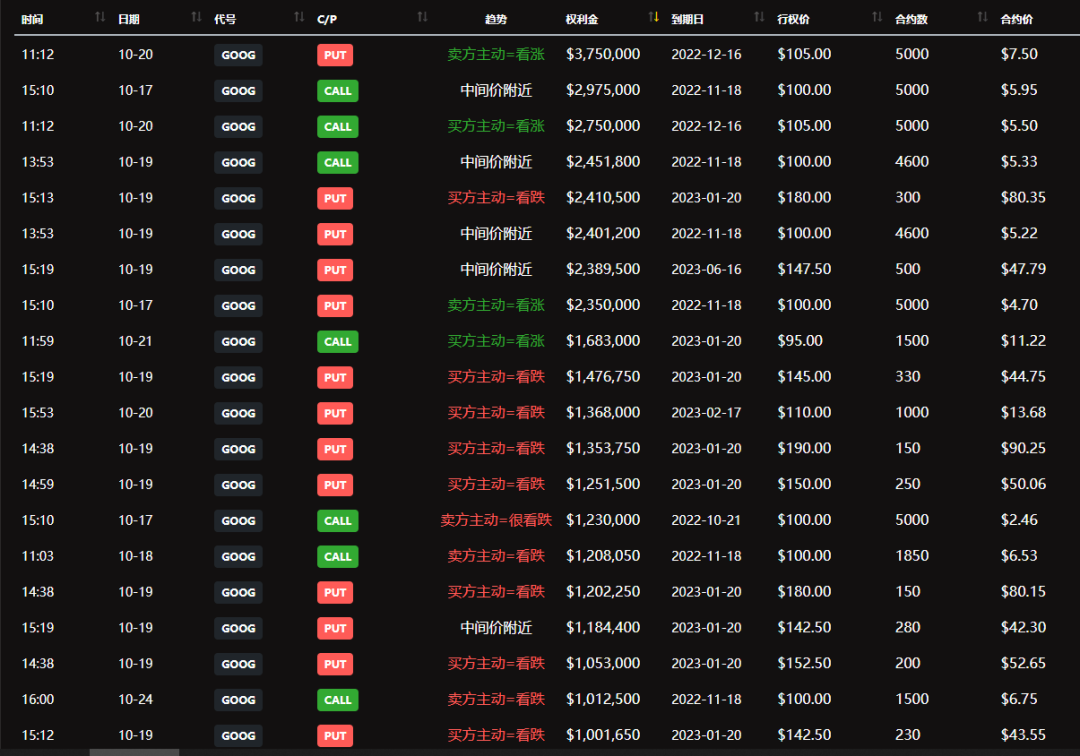Select the expiry date 2023-06-16

pyautogui.click(x=706, y=269)
